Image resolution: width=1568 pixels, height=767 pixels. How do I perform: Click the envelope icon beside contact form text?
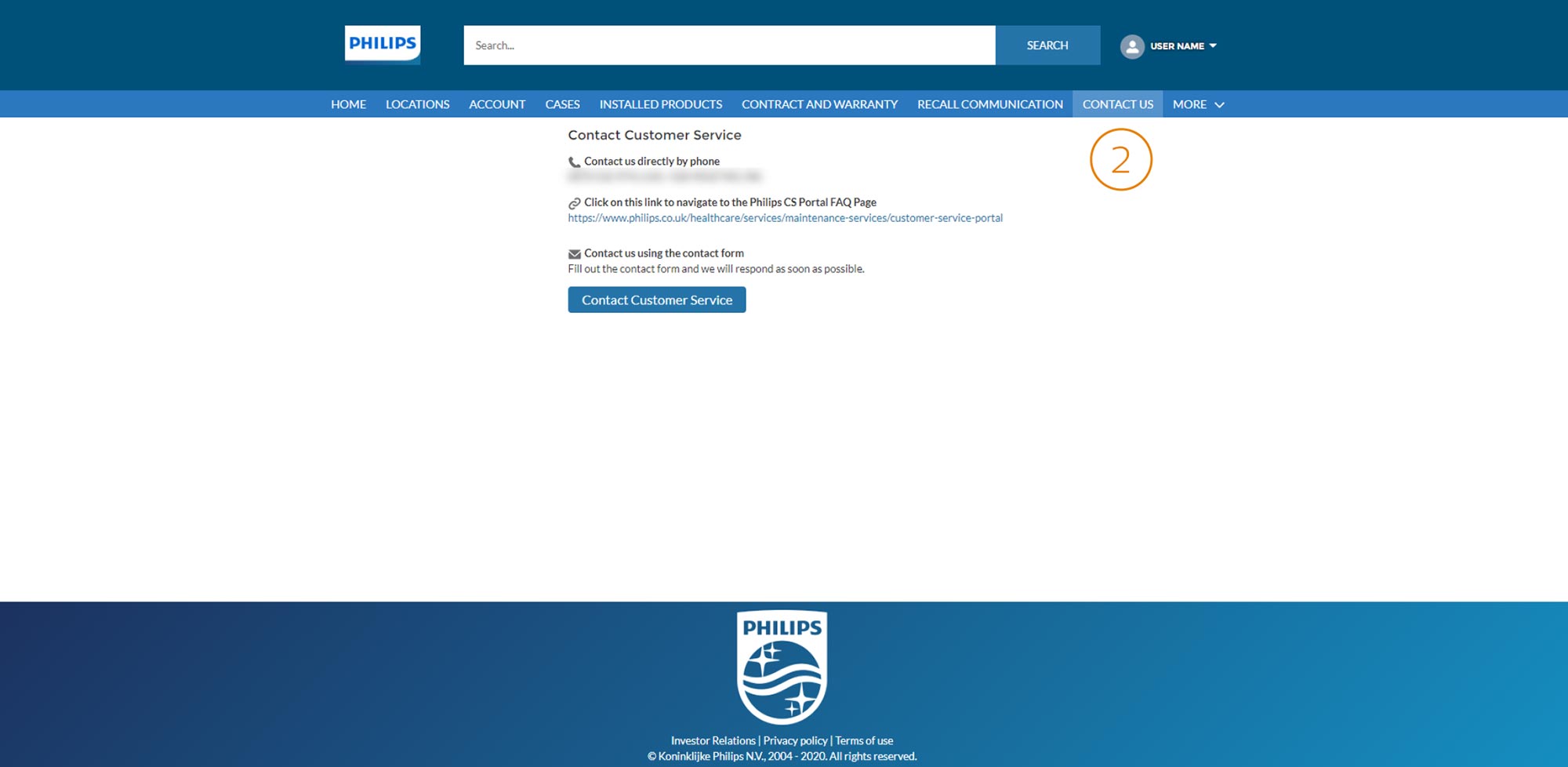pos(574,254)
